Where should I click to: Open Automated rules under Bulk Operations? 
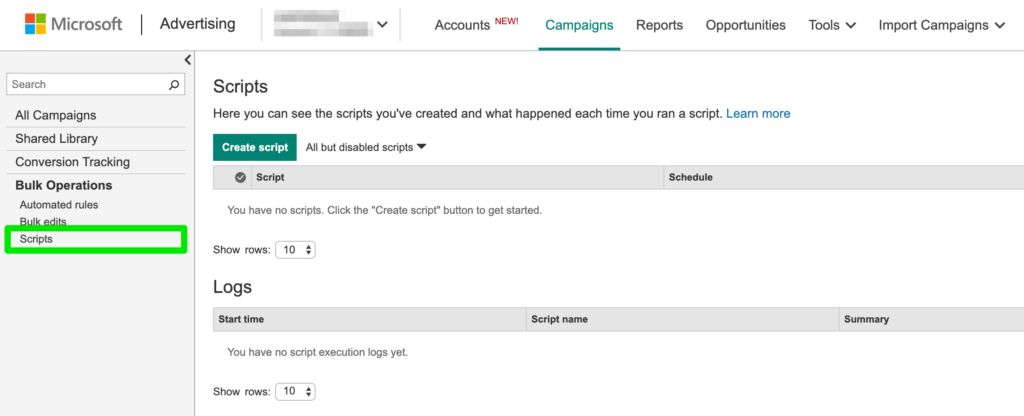(59, 204)
